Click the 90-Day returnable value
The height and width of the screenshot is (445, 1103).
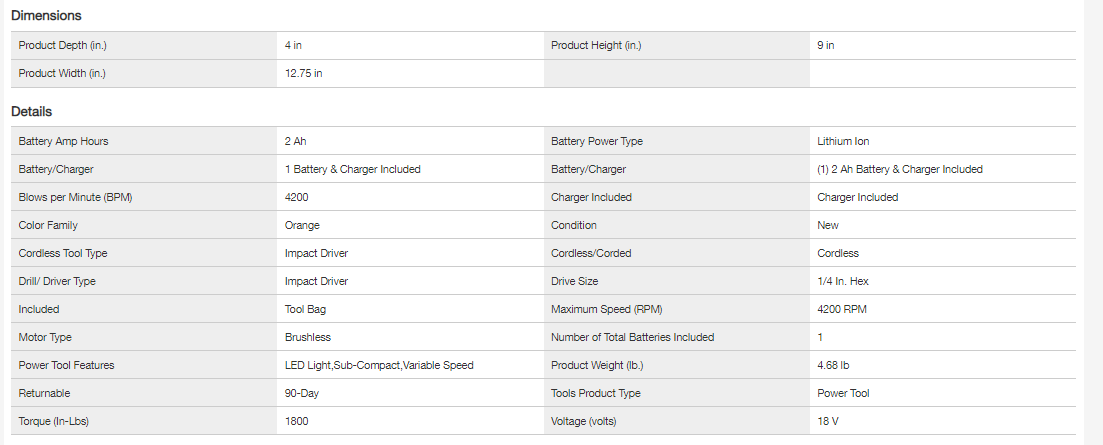pos(302,393)
